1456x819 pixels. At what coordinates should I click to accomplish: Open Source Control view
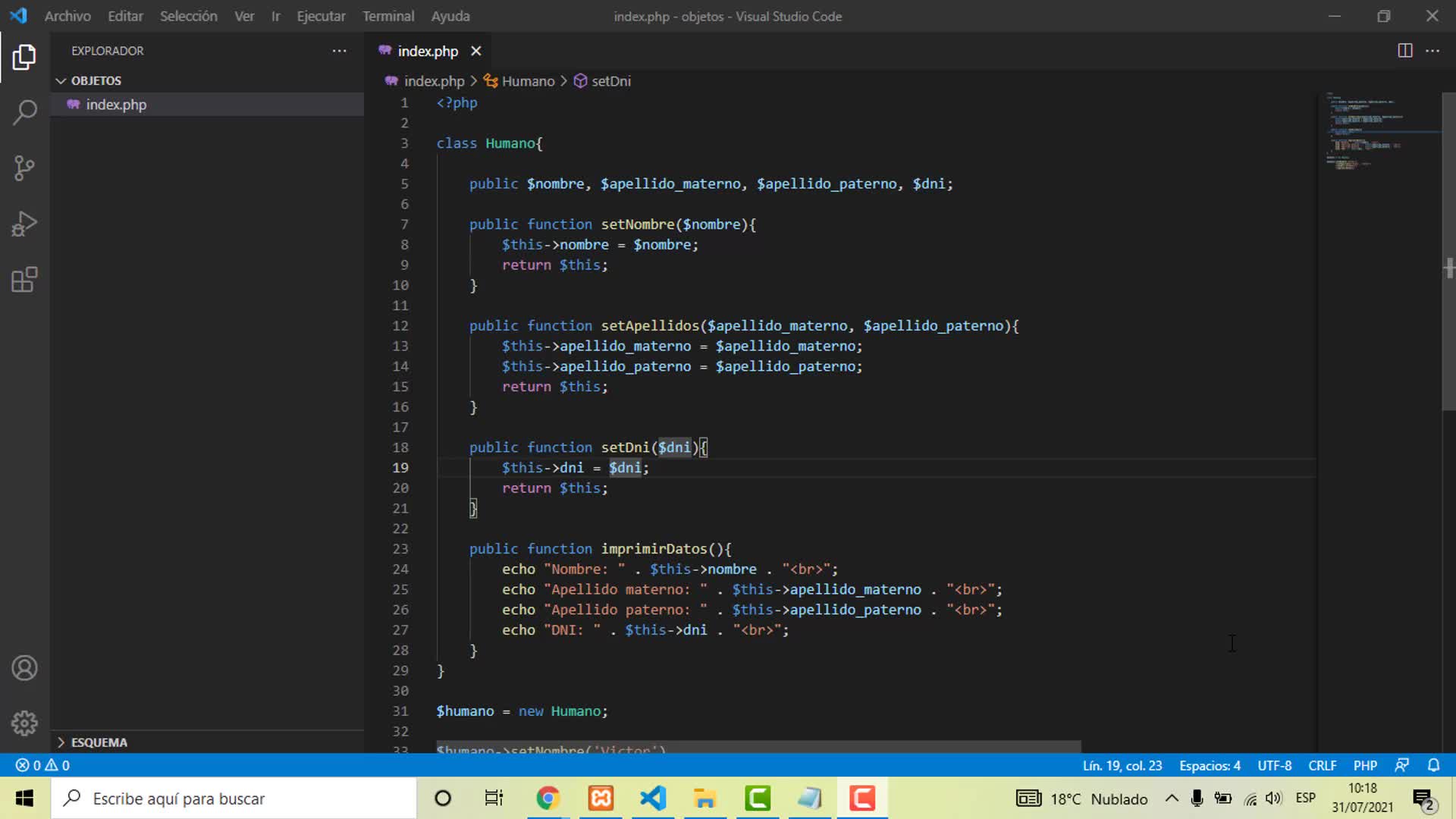(24, 168)
